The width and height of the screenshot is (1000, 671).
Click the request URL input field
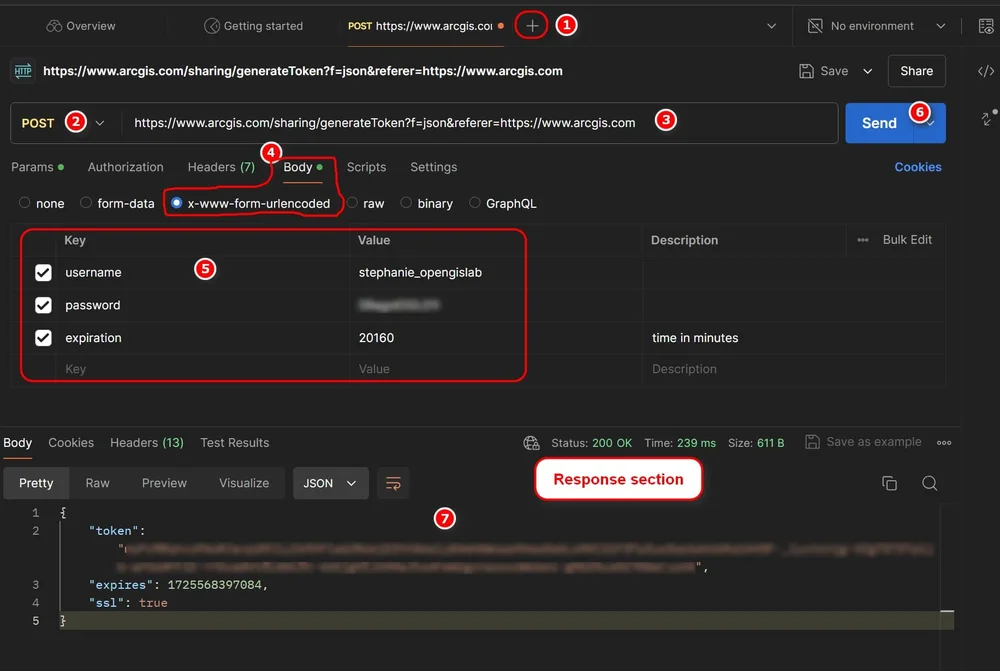click(x=479, y=123)
